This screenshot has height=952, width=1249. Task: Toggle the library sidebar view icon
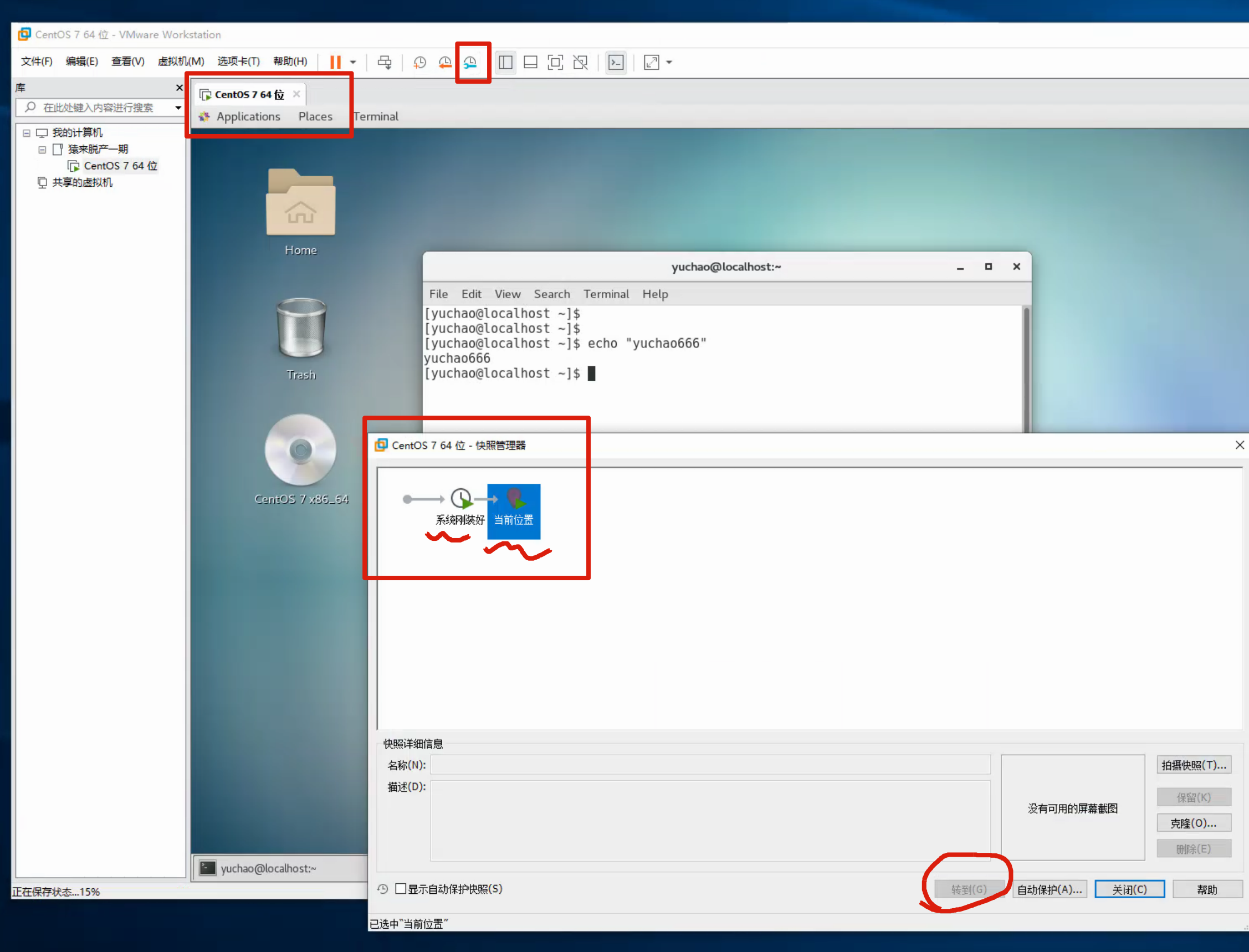click(505, 62)
